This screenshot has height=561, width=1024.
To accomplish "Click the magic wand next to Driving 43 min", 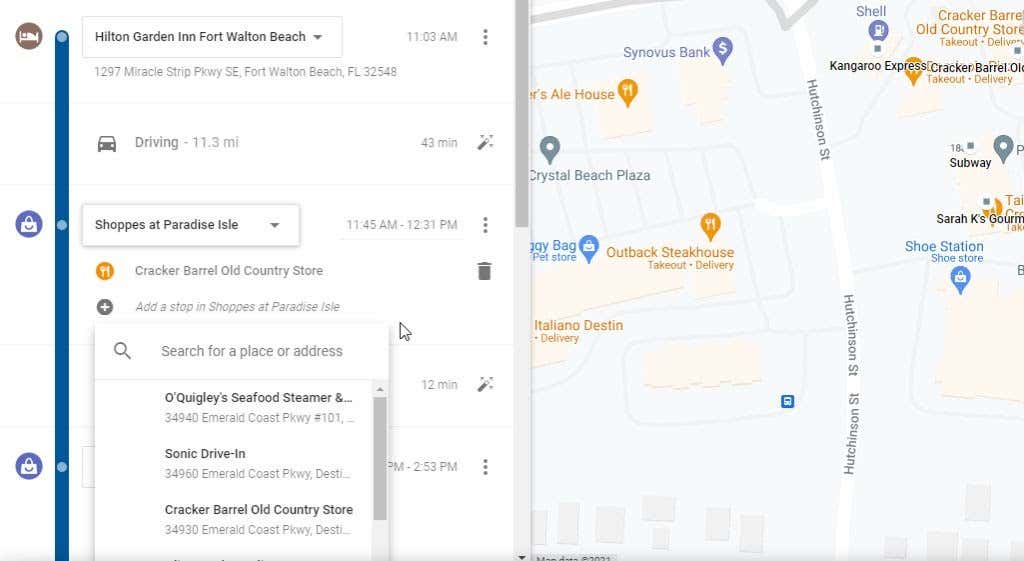I will click(485, 143).
